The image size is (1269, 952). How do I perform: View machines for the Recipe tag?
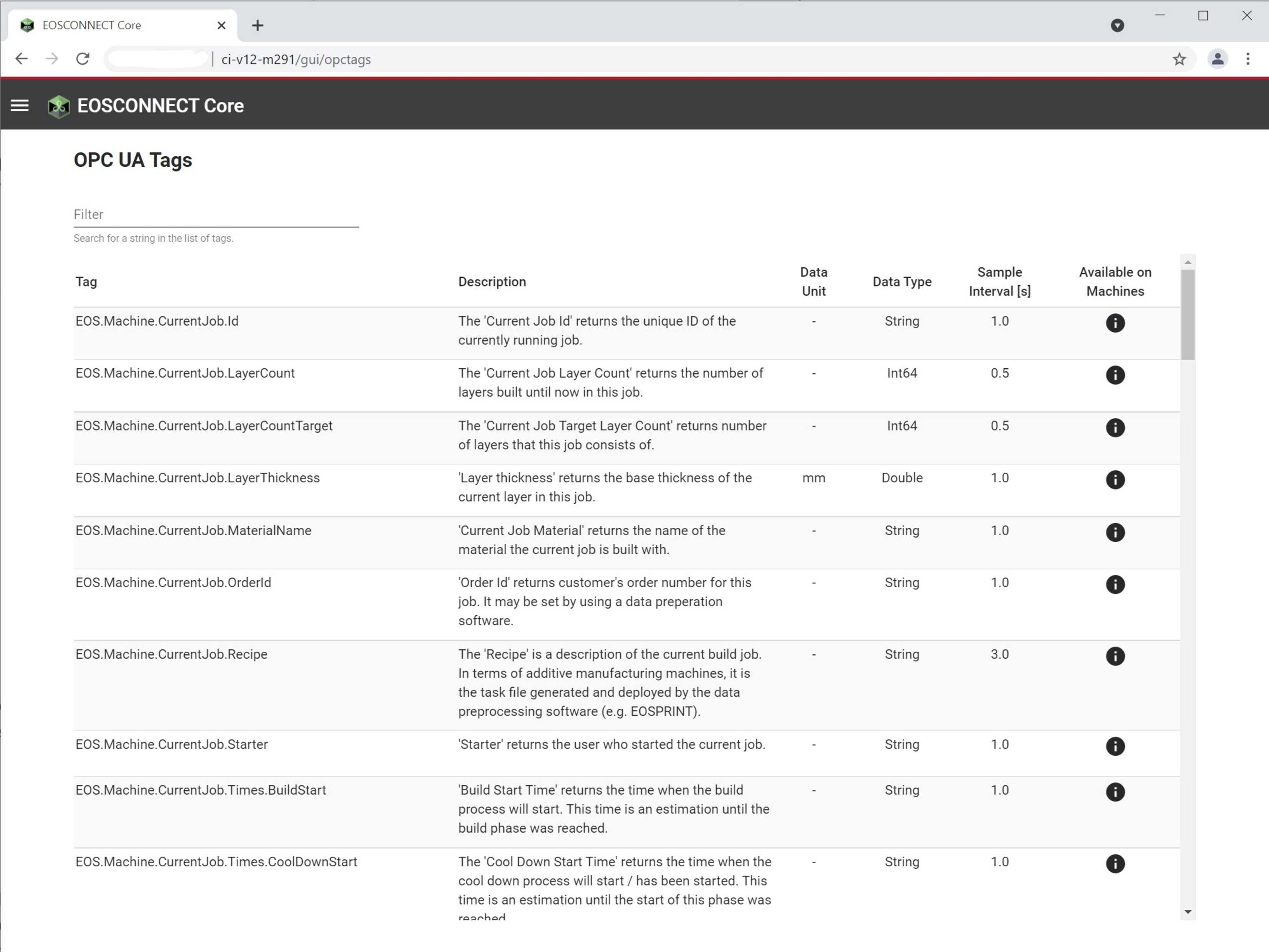point(1115,656)
